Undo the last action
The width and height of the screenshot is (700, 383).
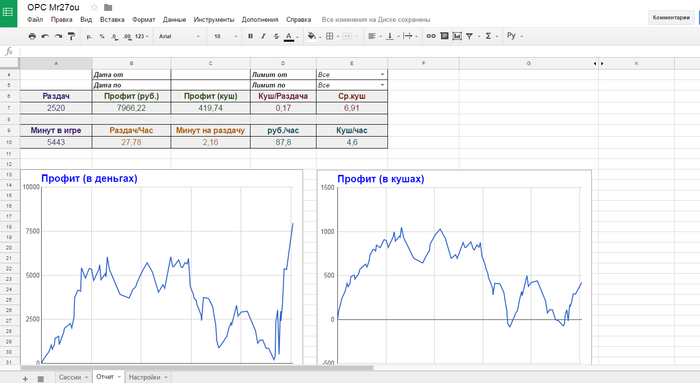45,36
